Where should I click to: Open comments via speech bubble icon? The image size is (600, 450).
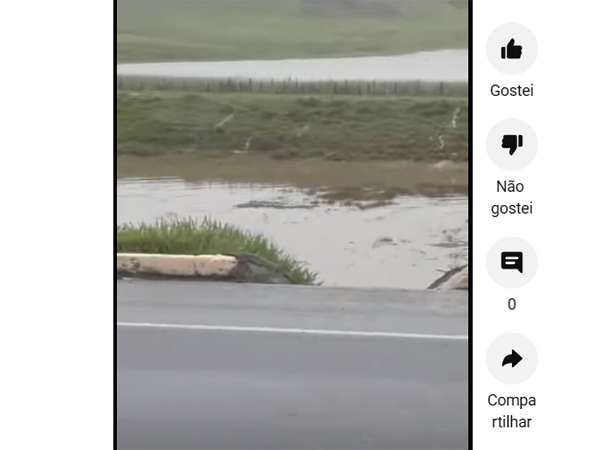pos(512,262)
